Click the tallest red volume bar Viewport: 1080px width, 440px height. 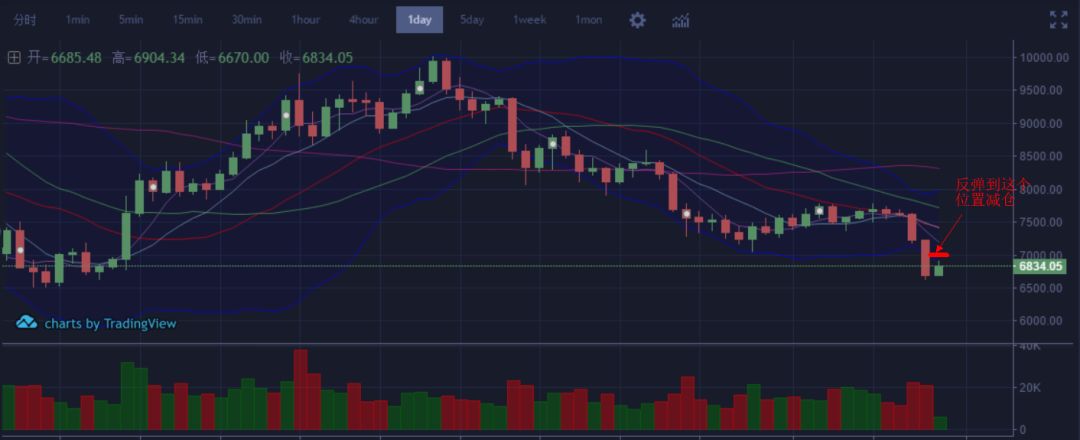click(x=300, y=390)
